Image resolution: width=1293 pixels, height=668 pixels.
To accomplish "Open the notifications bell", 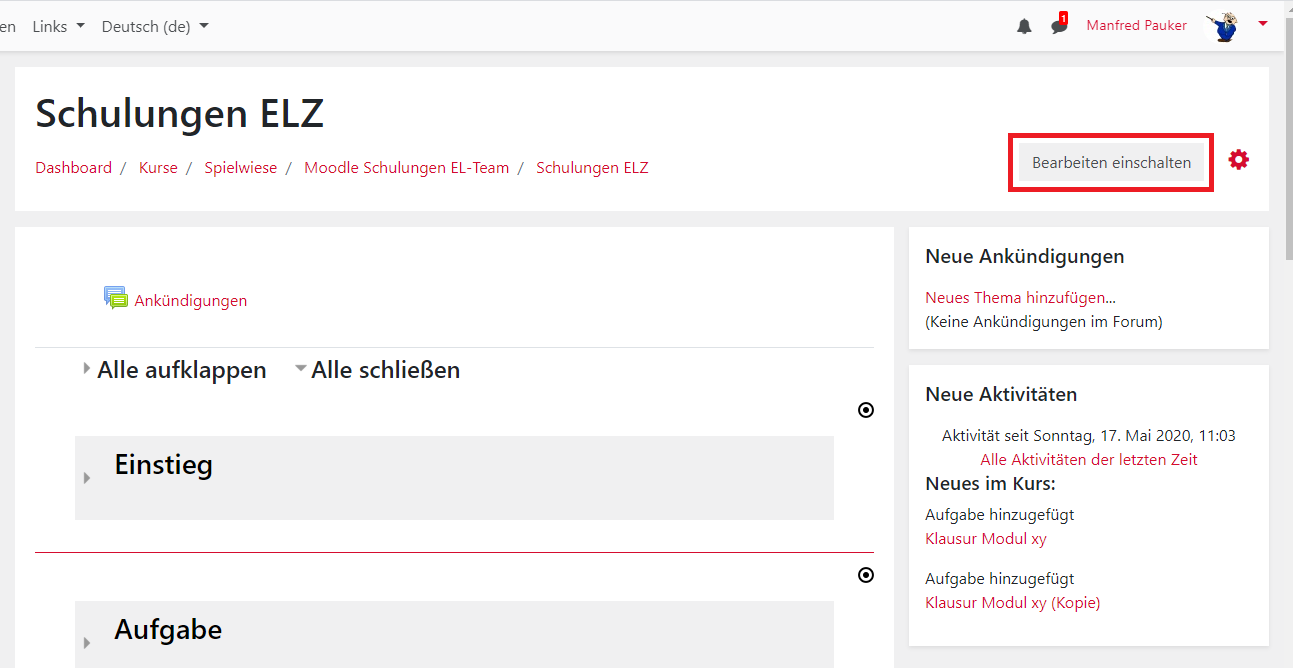I will tap(1023, 25).
